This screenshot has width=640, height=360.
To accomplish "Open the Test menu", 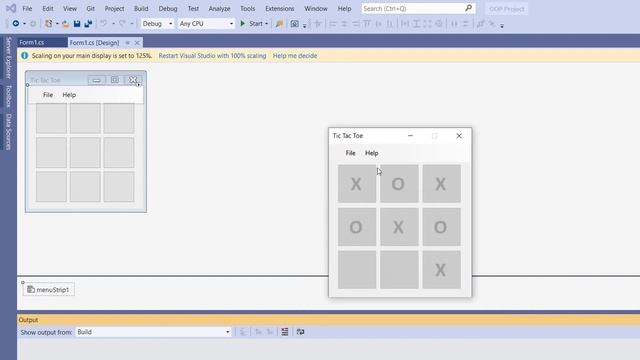I will [x=193, y=8].
